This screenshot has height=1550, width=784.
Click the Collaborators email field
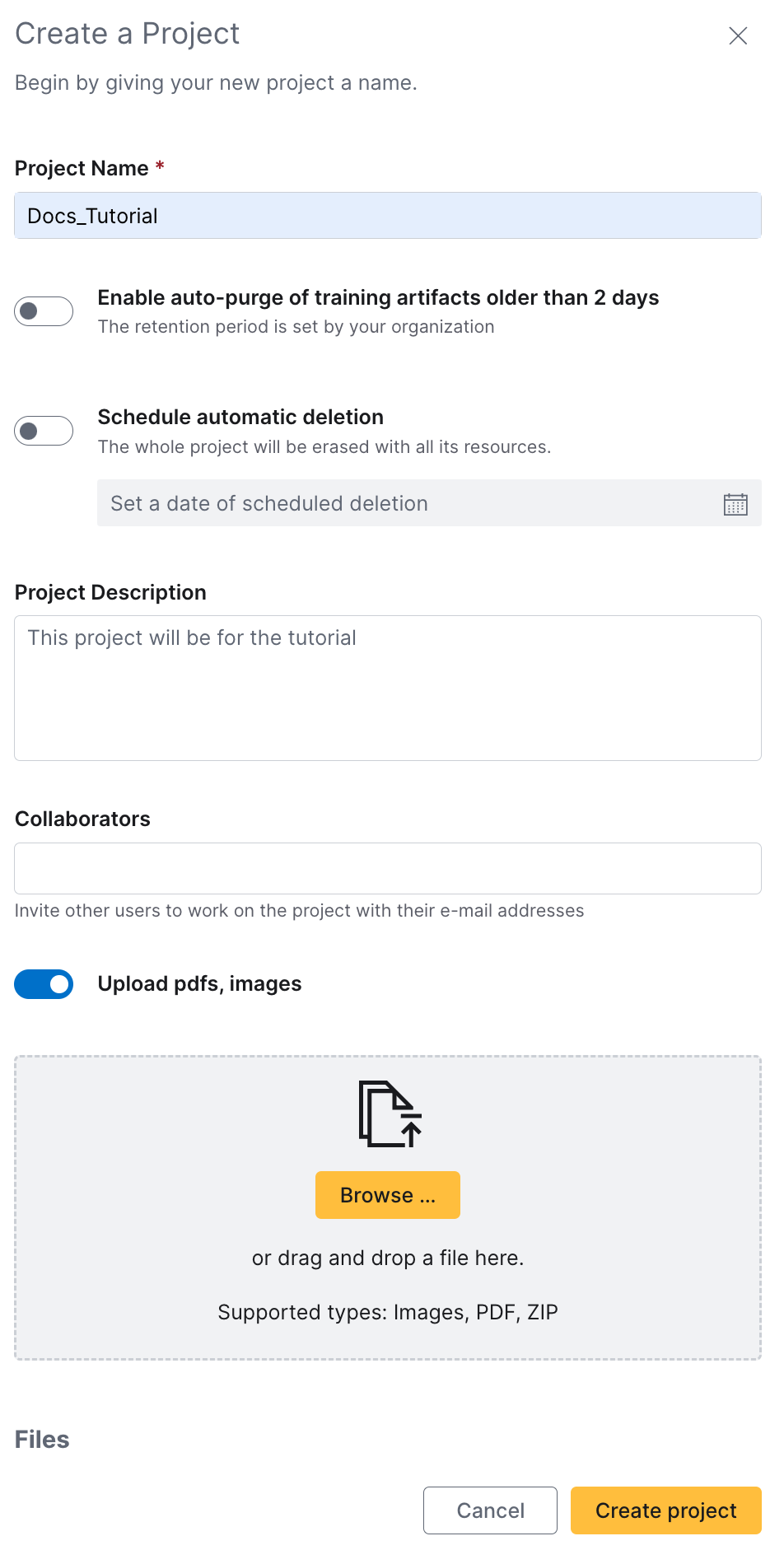[388, 868]
